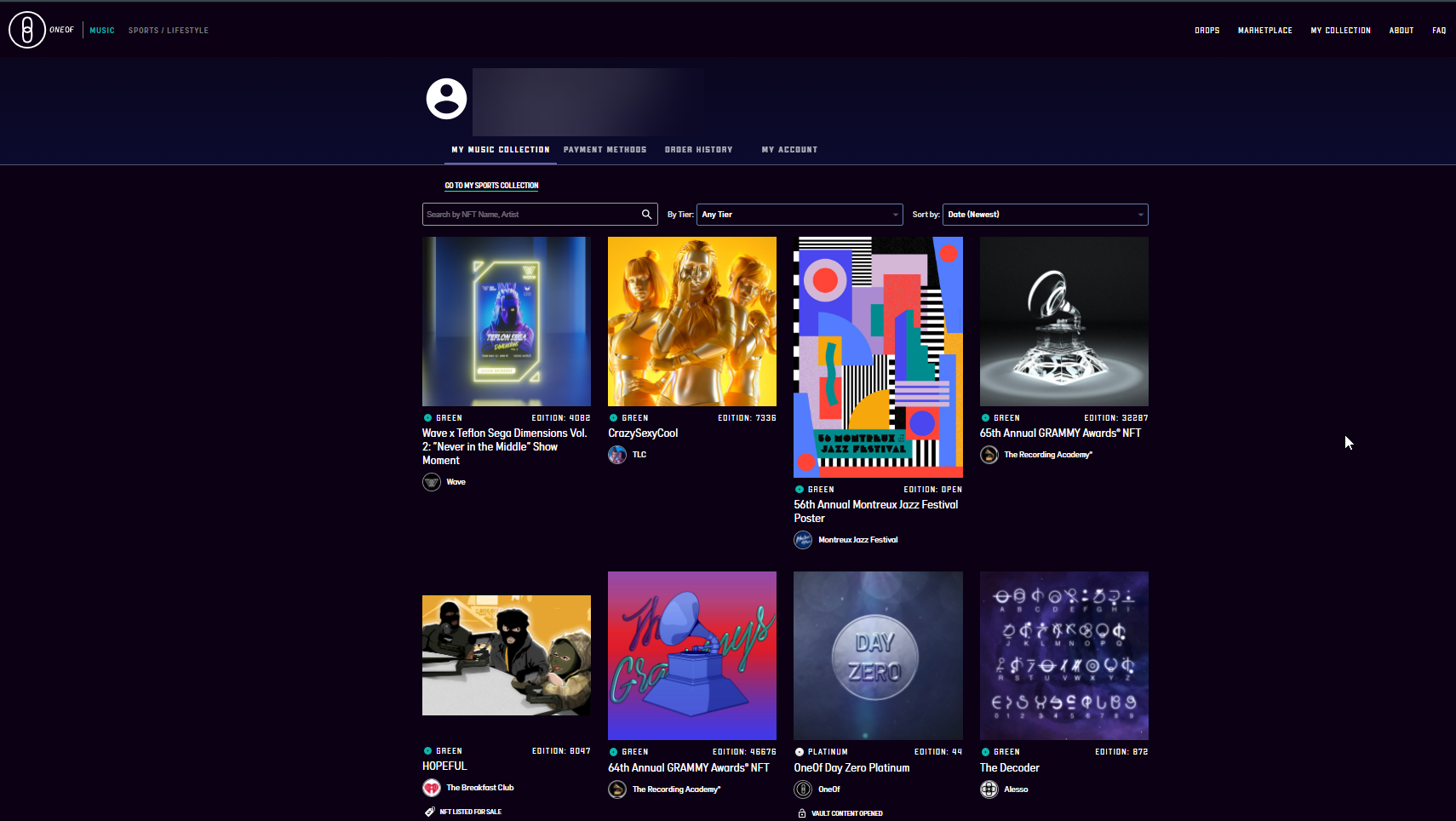Click the vault content lock icon

click(802, 813)
